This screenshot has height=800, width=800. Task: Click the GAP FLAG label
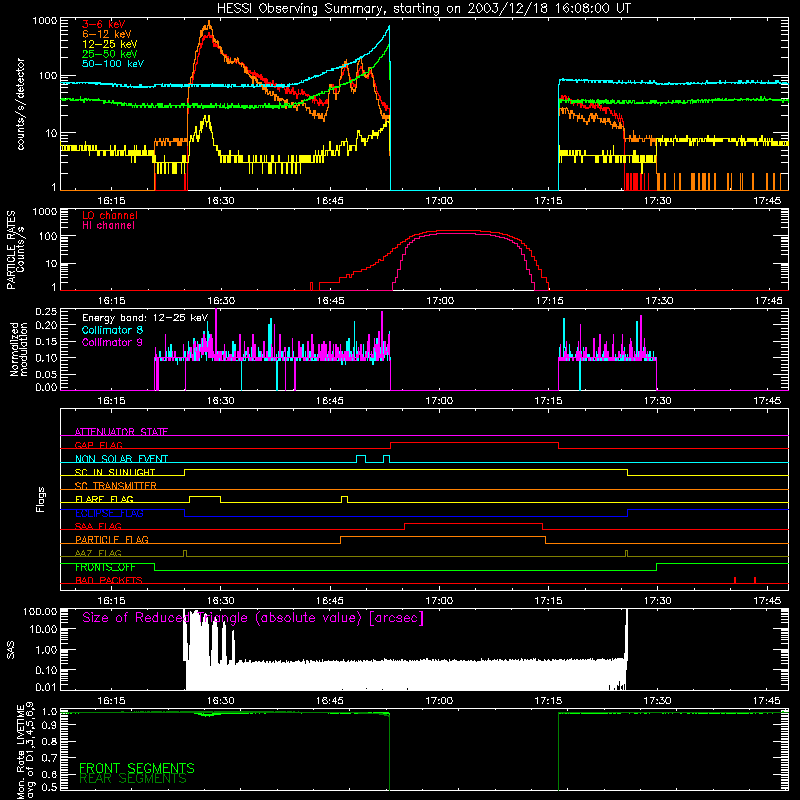pyautogui.click(x=98, y=445)
